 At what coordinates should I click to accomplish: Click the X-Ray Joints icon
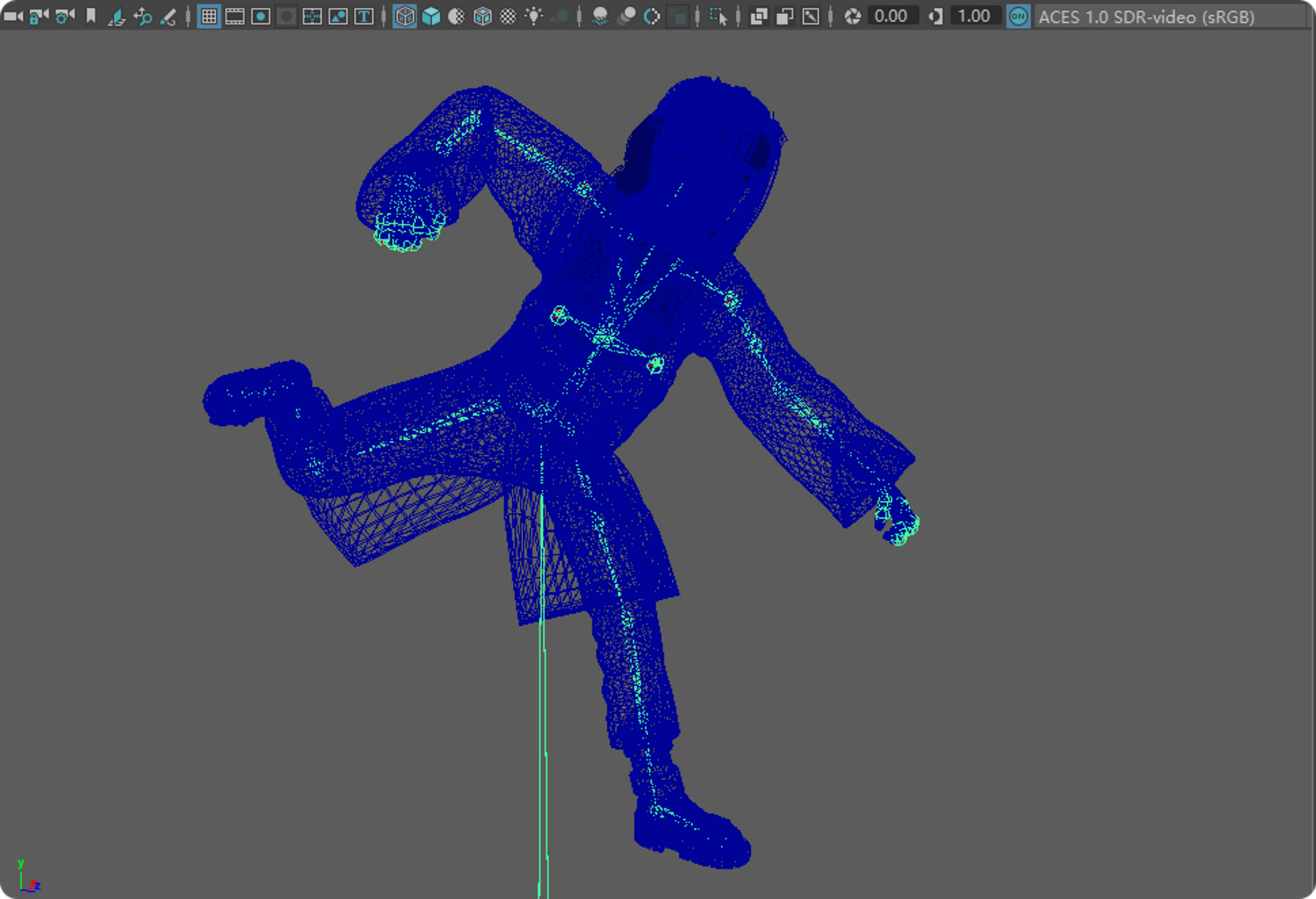pyautogui.click(x=811, y=16)
